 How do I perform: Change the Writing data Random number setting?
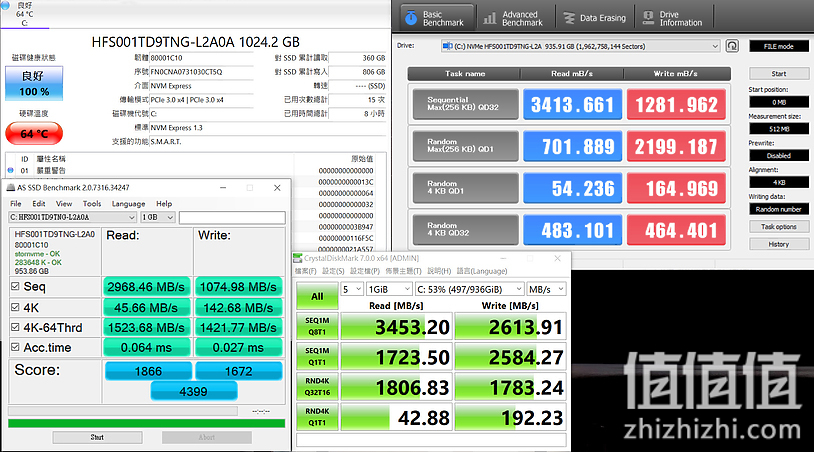pyautogui.click(x=779, y=209)
